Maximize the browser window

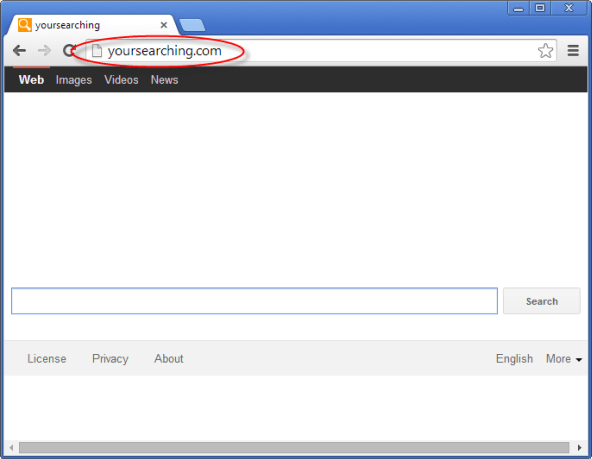[540, 8]
